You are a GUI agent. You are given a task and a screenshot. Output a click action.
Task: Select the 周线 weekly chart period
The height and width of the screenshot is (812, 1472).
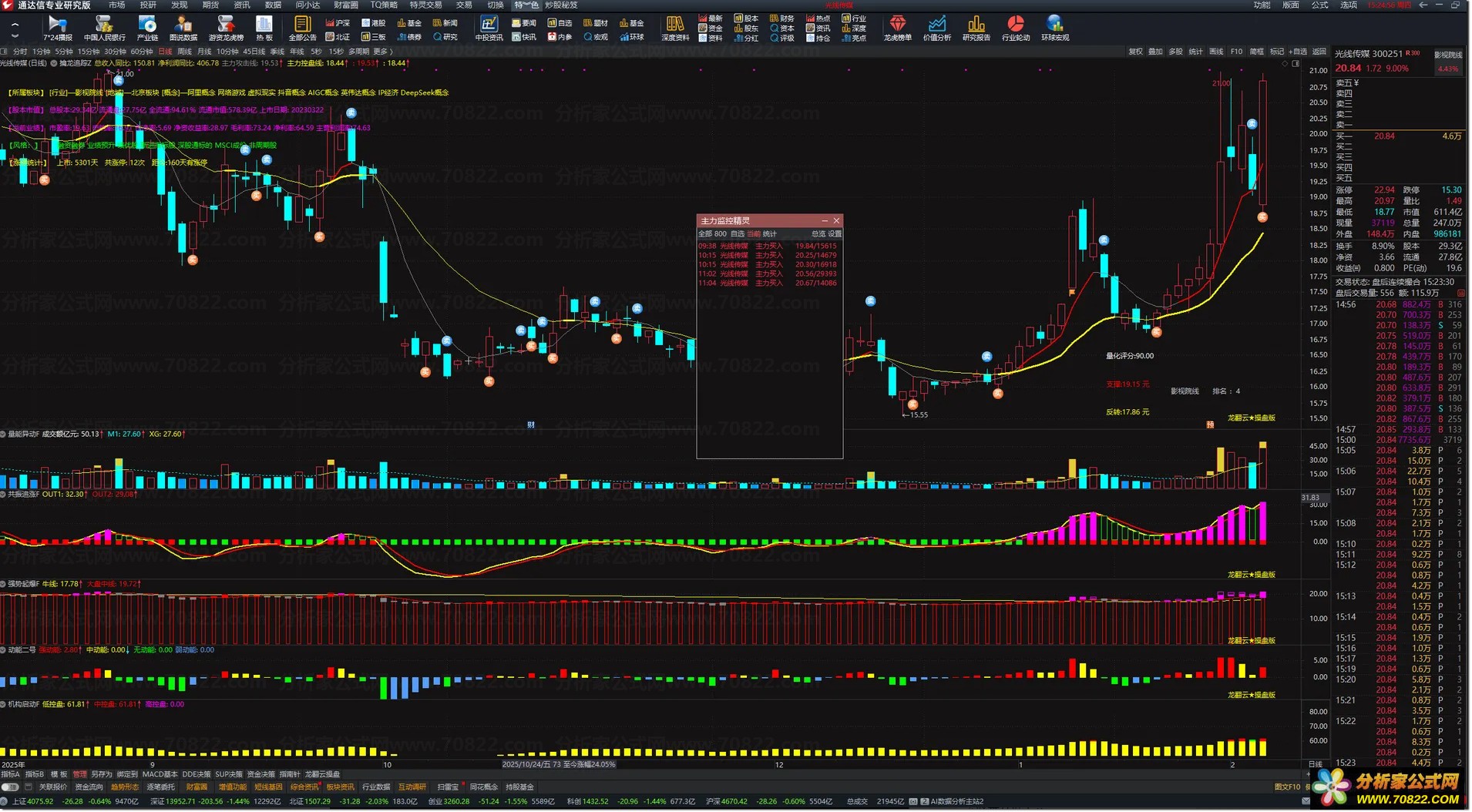click(184, 52)
